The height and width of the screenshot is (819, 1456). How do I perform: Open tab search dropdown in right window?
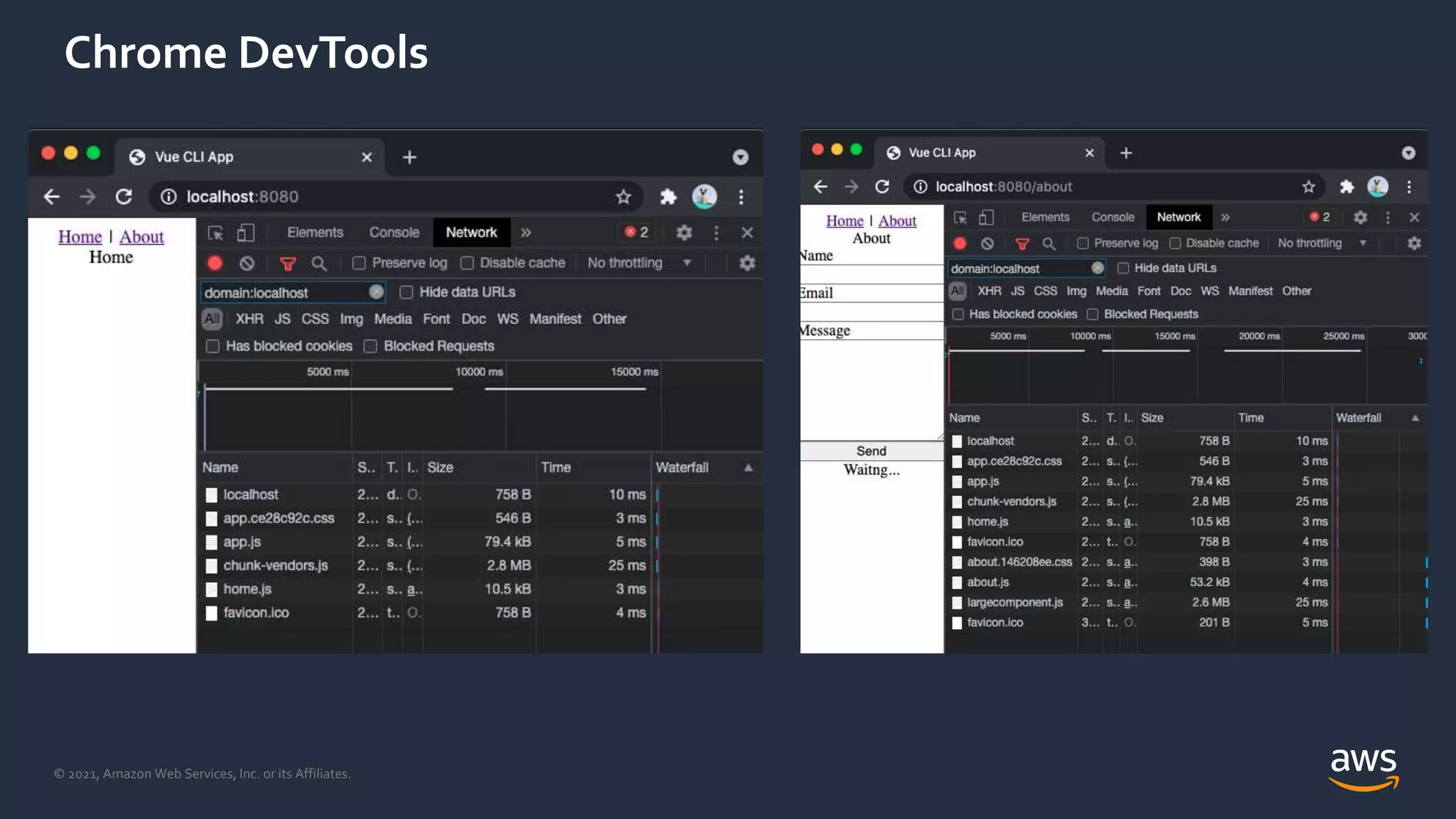point(1408,153)
